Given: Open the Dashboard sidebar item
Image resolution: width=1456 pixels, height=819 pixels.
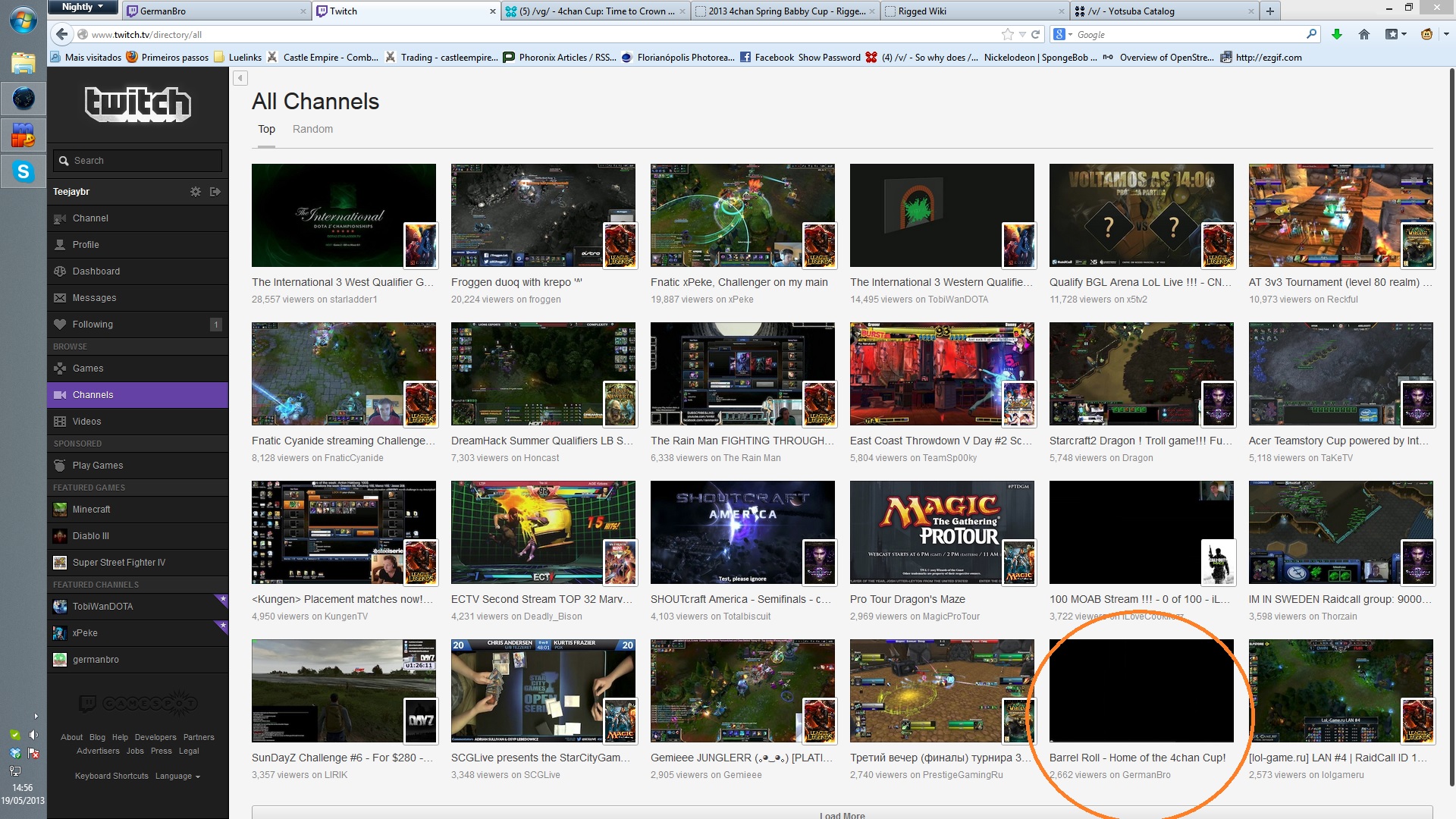Looking at the screenshot, I should [x=137, y=271].
